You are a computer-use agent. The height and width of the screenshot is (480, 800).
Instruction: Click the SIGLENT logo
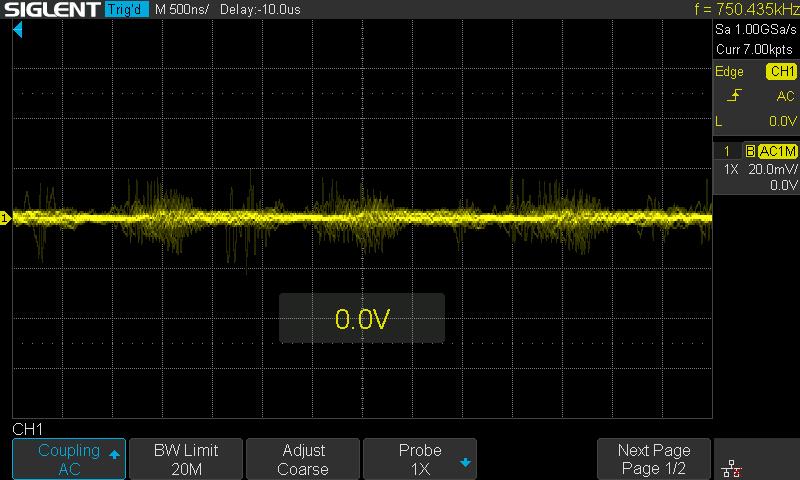point(52,9)
